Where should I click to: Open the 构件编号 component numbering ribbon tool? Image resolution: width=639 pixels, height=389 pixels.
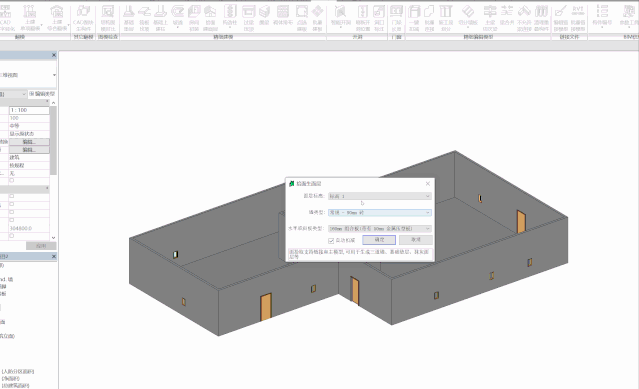(602, 17)
